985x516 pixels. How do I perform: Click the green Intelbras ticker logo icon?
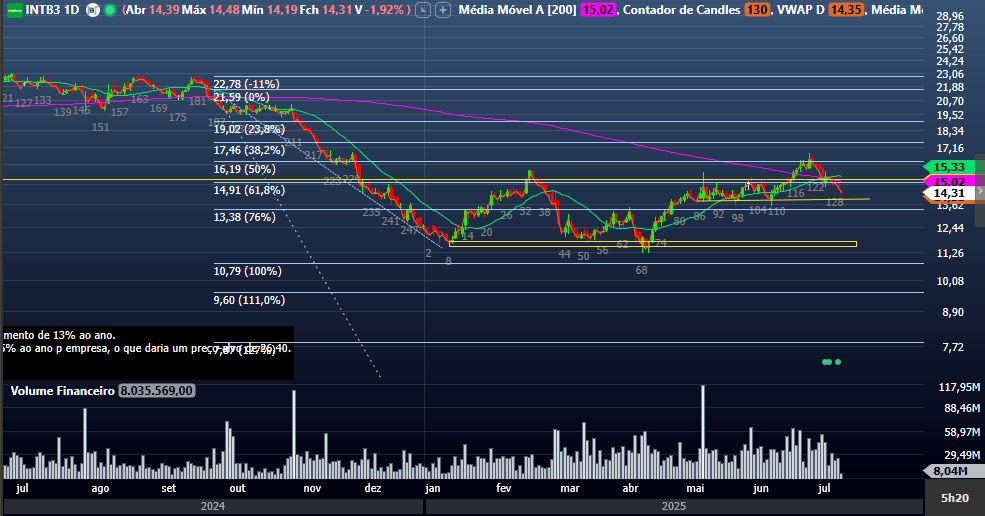pyautogui.click(x=13, y=8)
